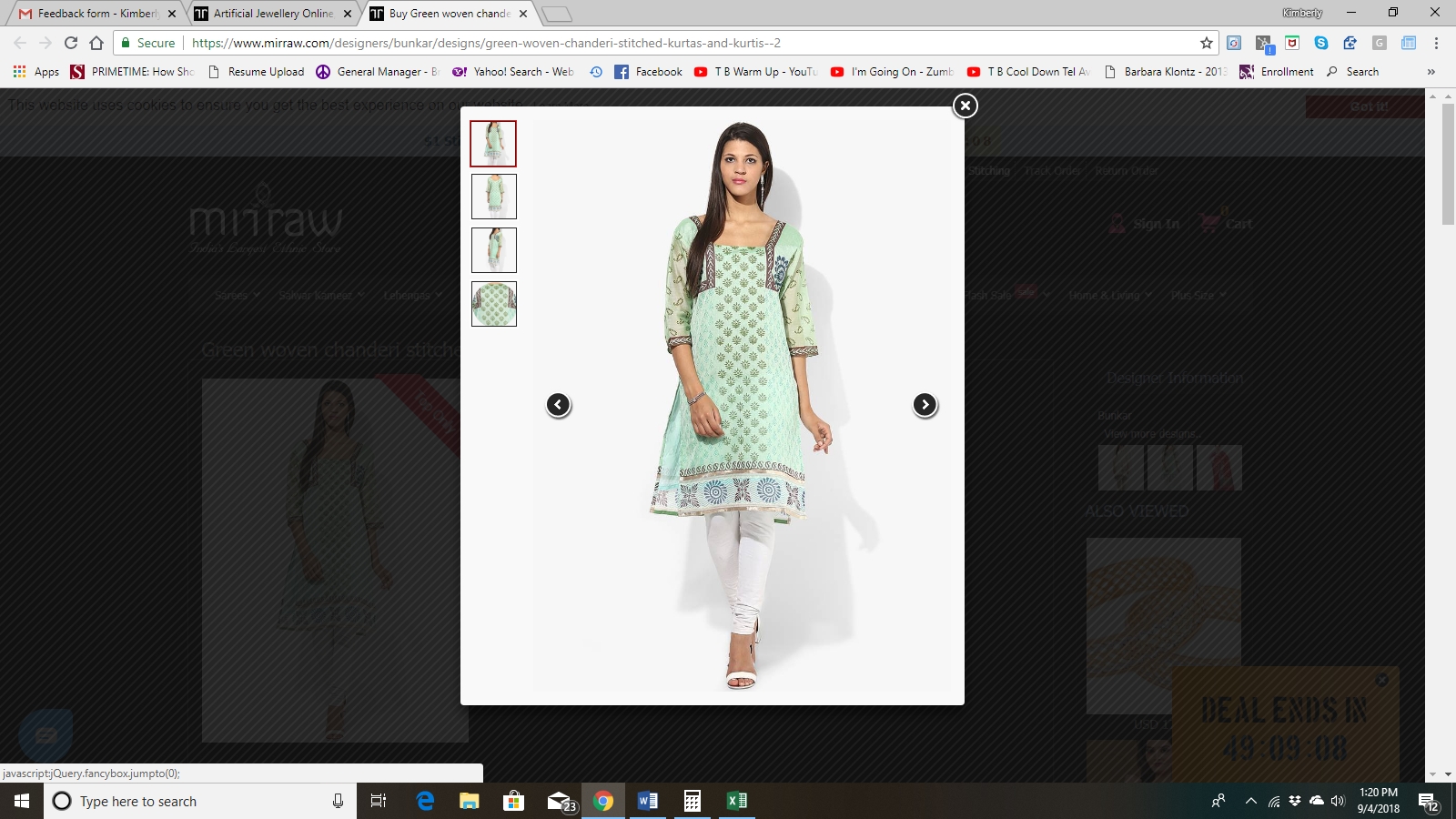Screen dimensions: 1456x819
Task: Open Word from the taskbar
Action: pyautogui.click(x=647, y=801)
